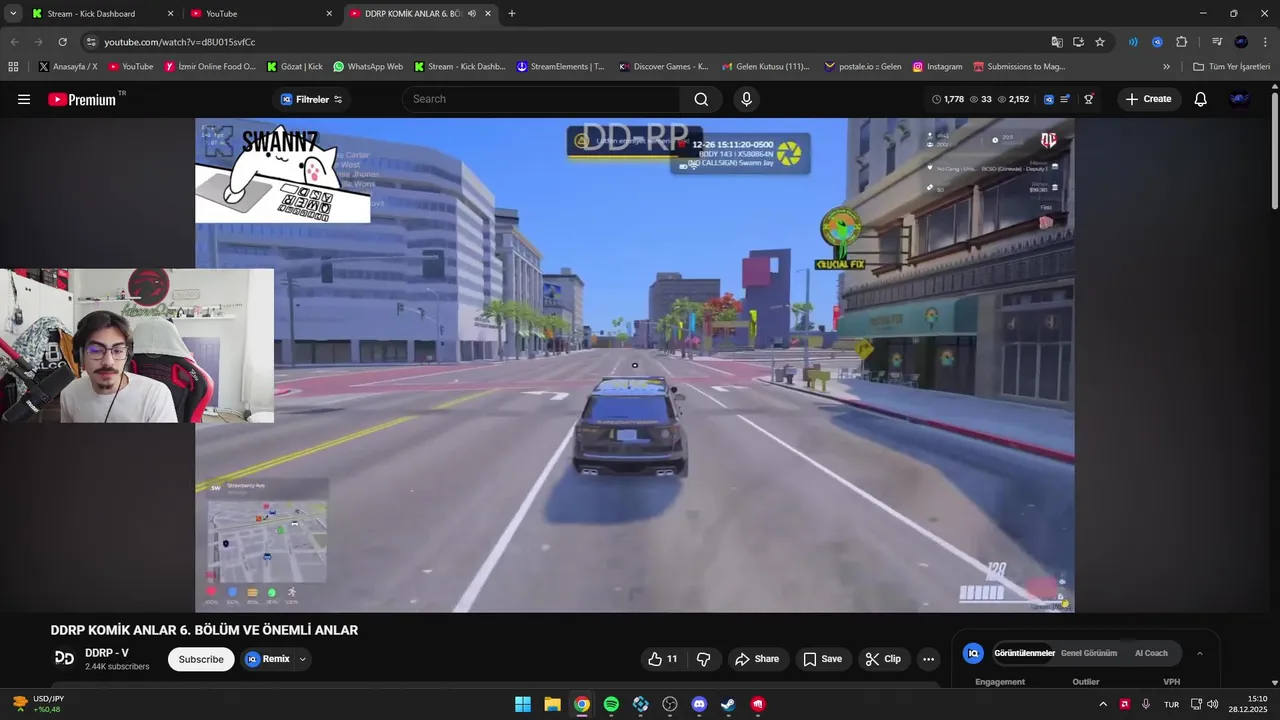The width and height of the screenshot is (1280, 720).
Task: Save the video to a playlist
Action: click(822, 659)
